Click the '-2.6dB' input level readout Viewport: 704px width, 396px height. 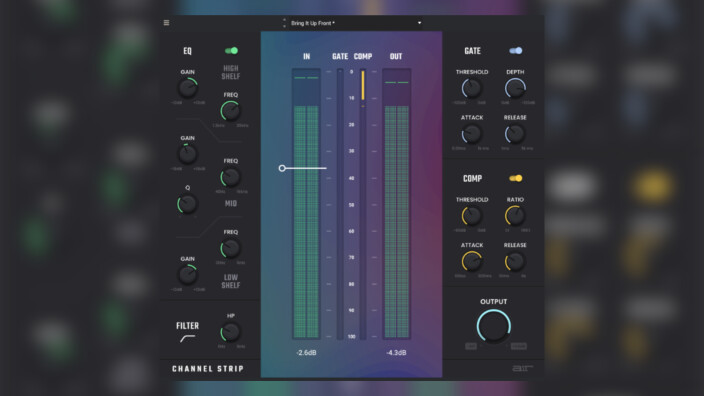coord(306,352)
